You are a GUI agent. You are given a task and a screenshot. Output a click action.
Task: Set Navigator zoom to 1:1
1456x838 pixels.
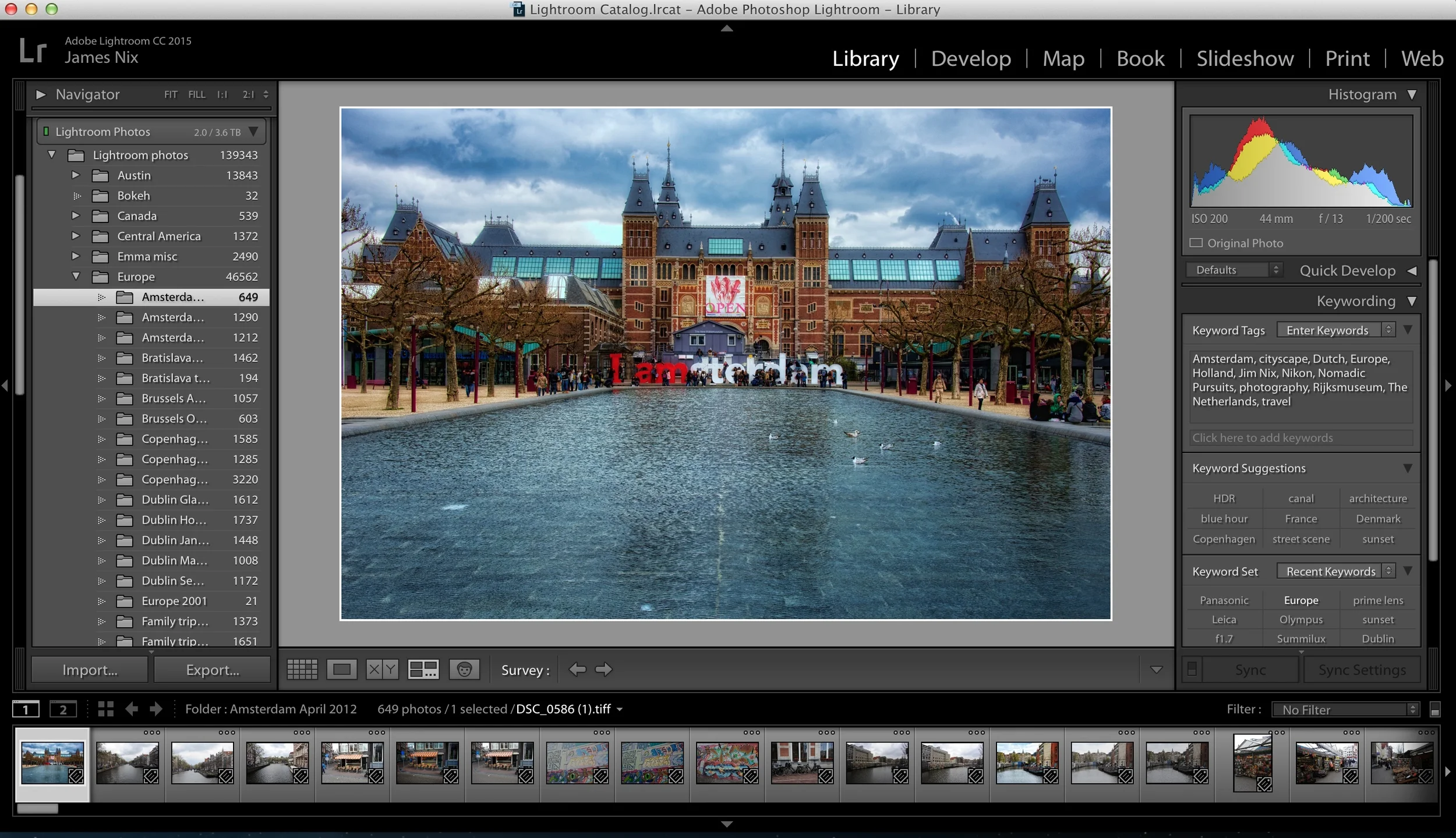click(x=222, y=94)
